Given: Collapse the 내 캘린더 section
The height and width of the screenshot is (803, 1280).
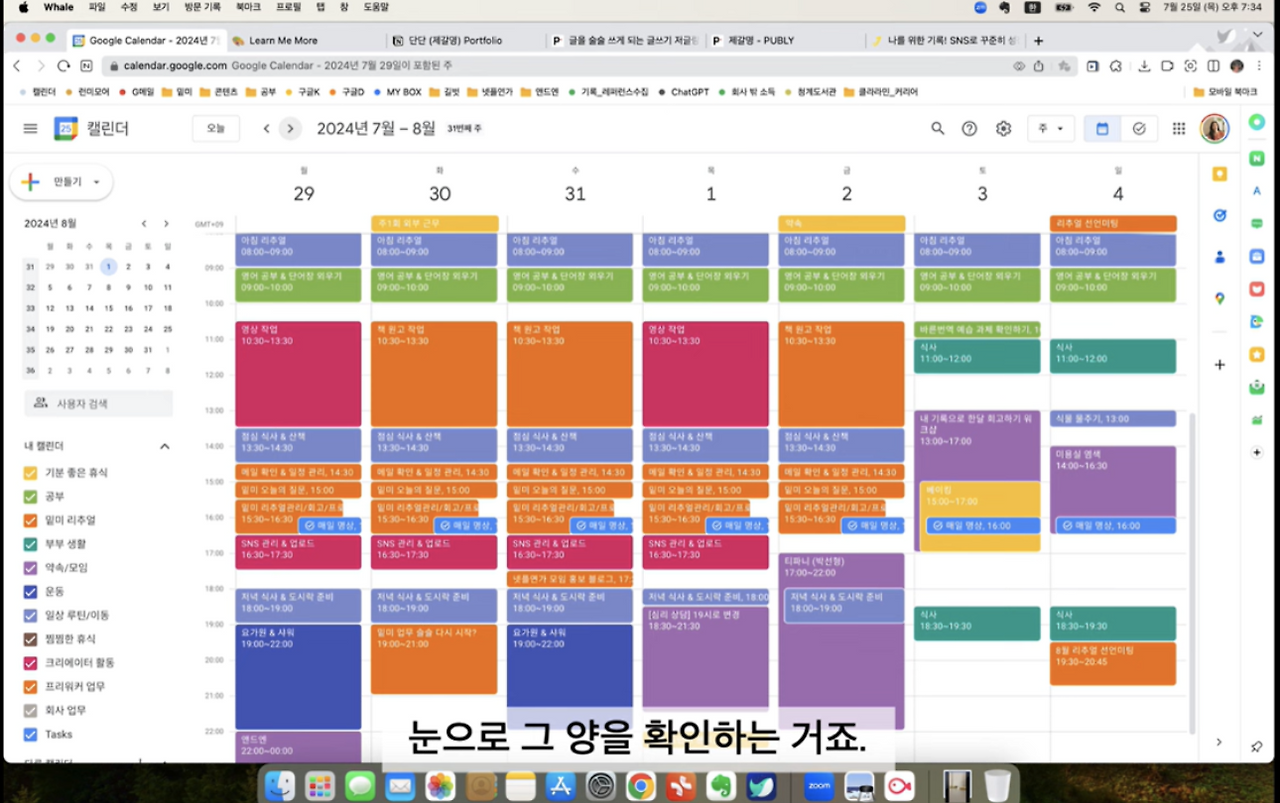Looking at the screenshot, I should click(x=164, y=446).
